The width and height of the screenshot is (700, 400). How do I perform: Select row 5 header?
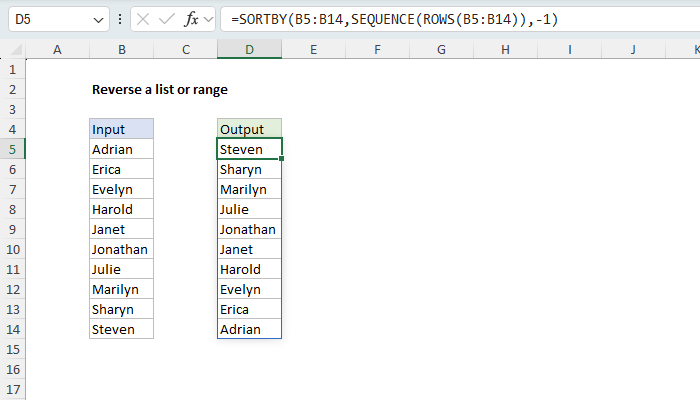click(x=12, y=149)
